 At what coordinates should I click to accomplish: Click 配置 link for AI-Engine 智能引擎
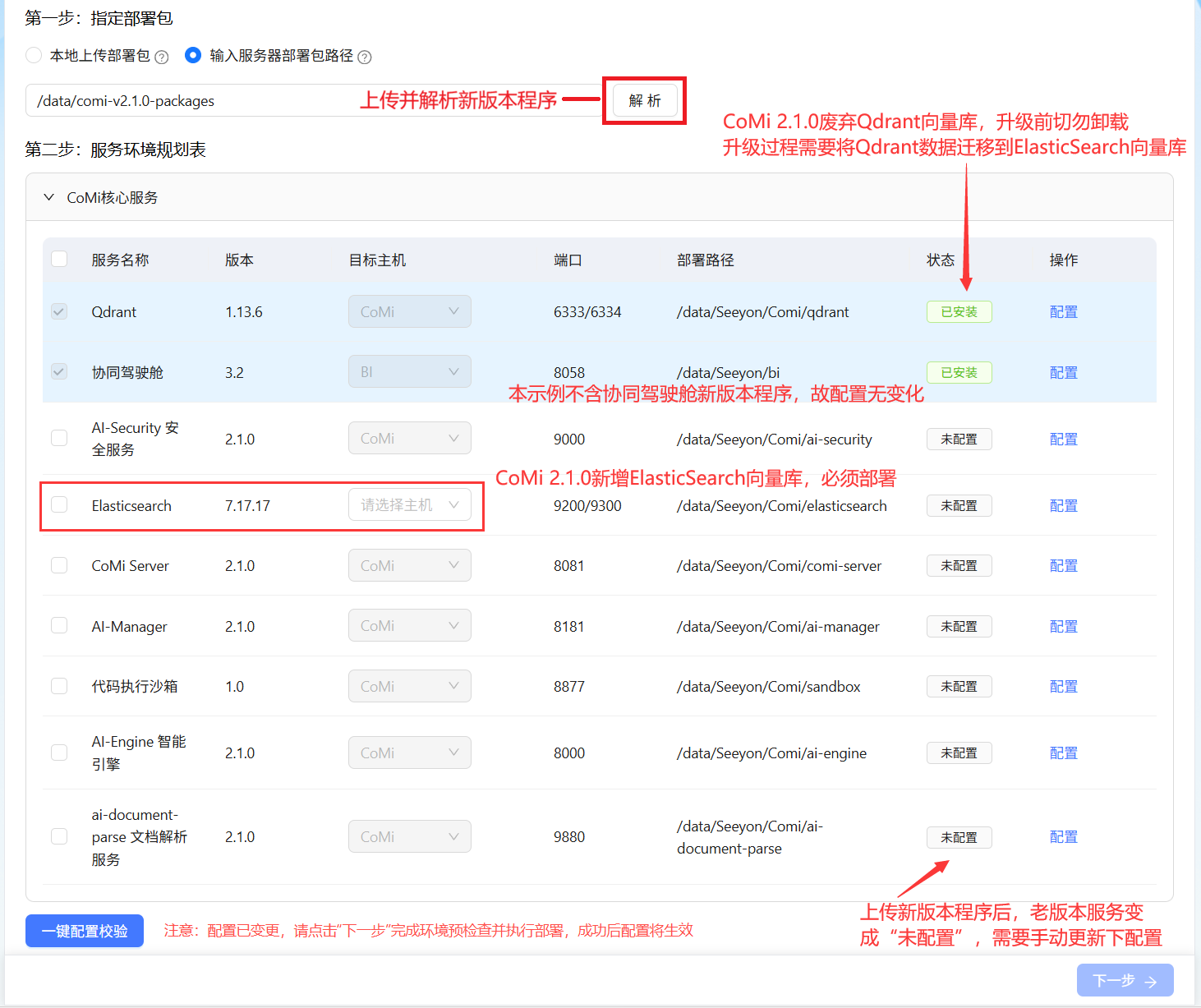coord(1063,753)
